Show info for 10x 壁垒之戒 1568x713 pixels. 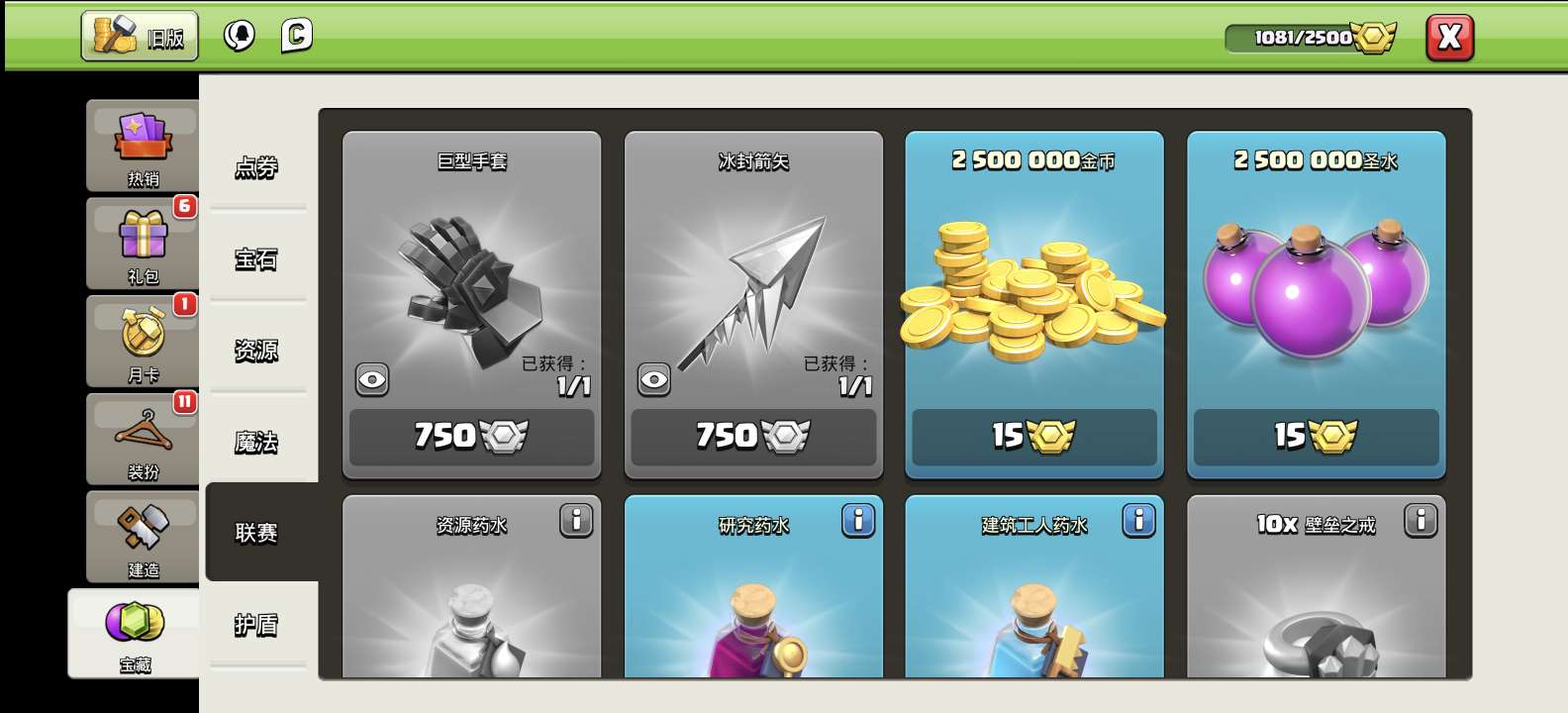(x=1421, y=520)
